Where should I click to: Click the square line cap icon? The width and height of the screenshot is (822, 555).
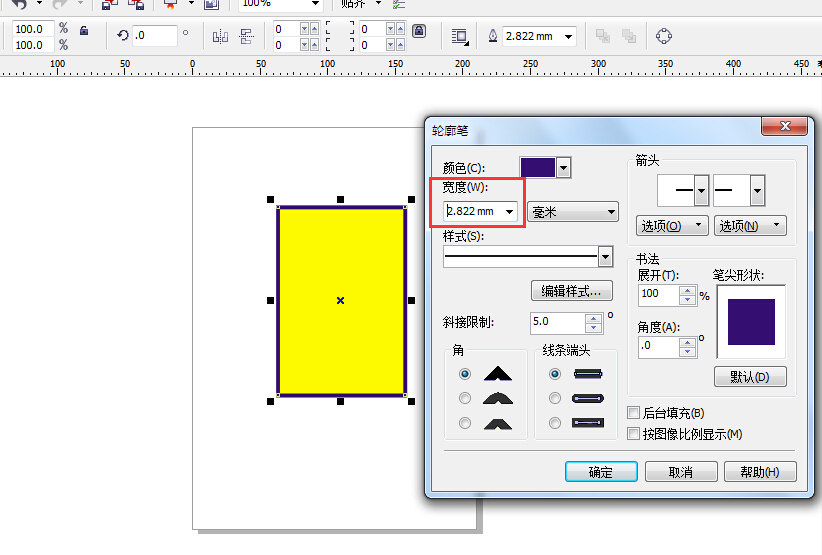(x=588, y=374)
